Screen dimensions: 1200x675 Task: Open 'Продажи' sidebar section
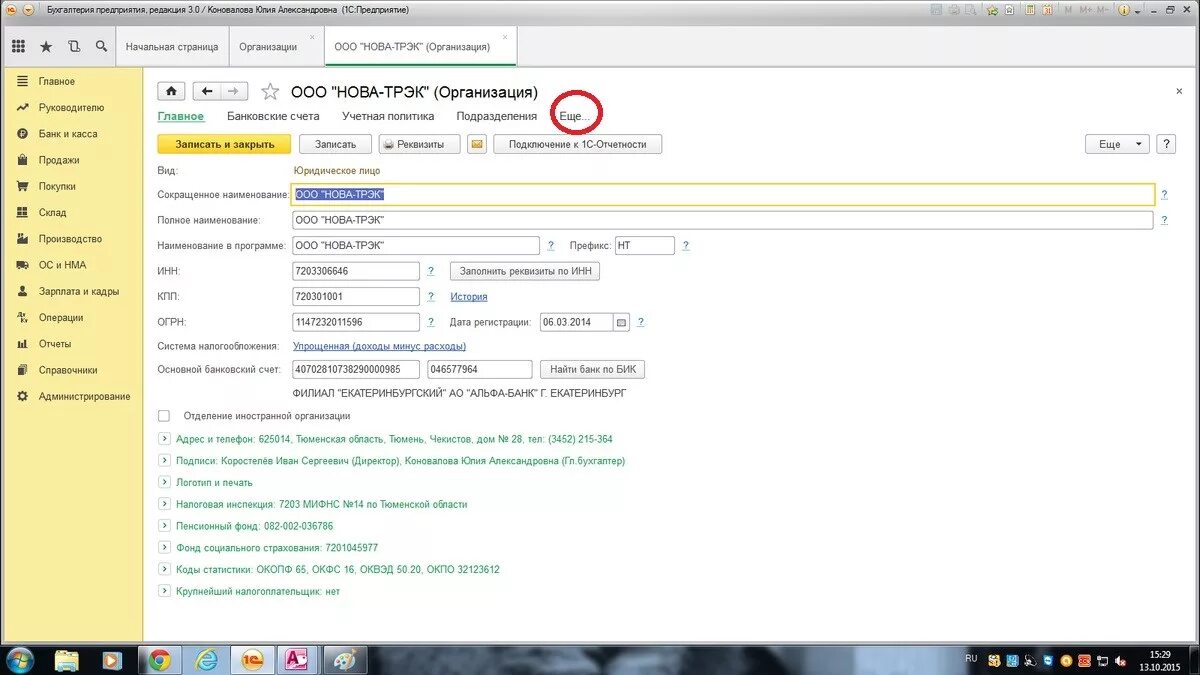pos(59,160)
